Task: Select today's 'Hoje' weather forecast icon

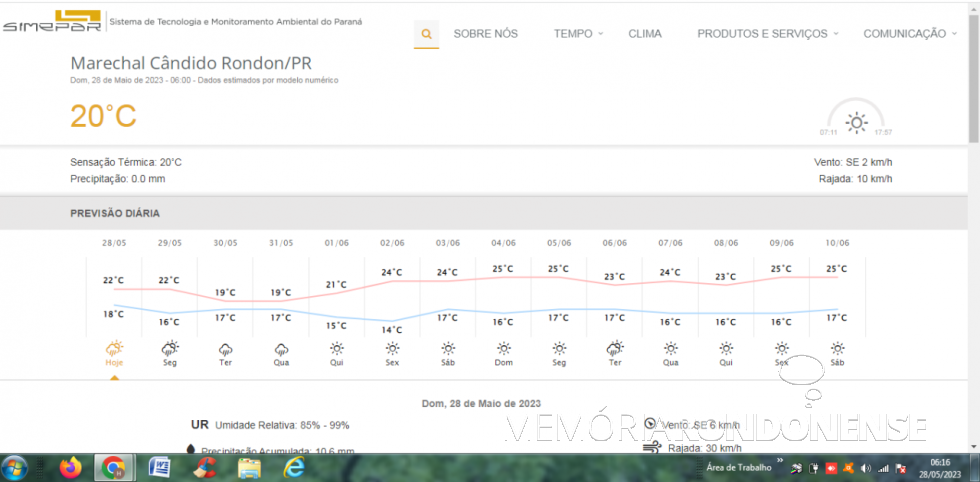Action: (114, 349)
